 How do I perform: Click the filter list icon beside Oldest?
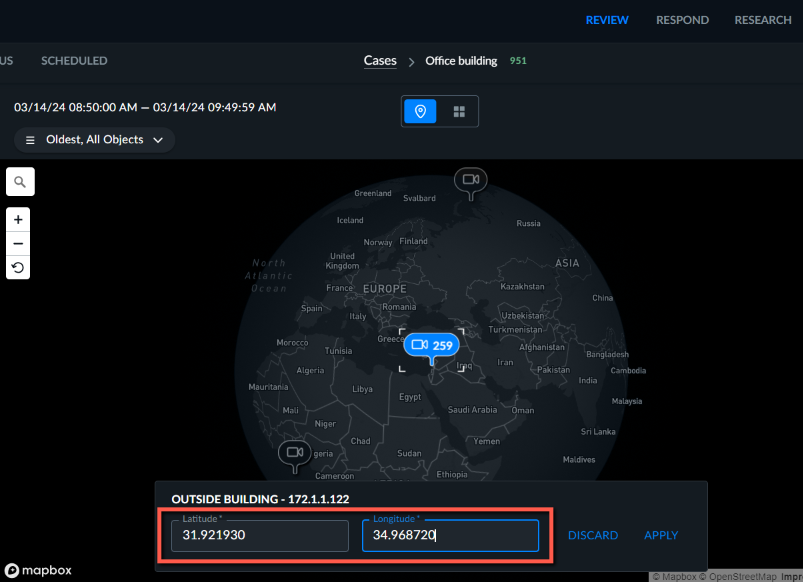click(30, 140)
